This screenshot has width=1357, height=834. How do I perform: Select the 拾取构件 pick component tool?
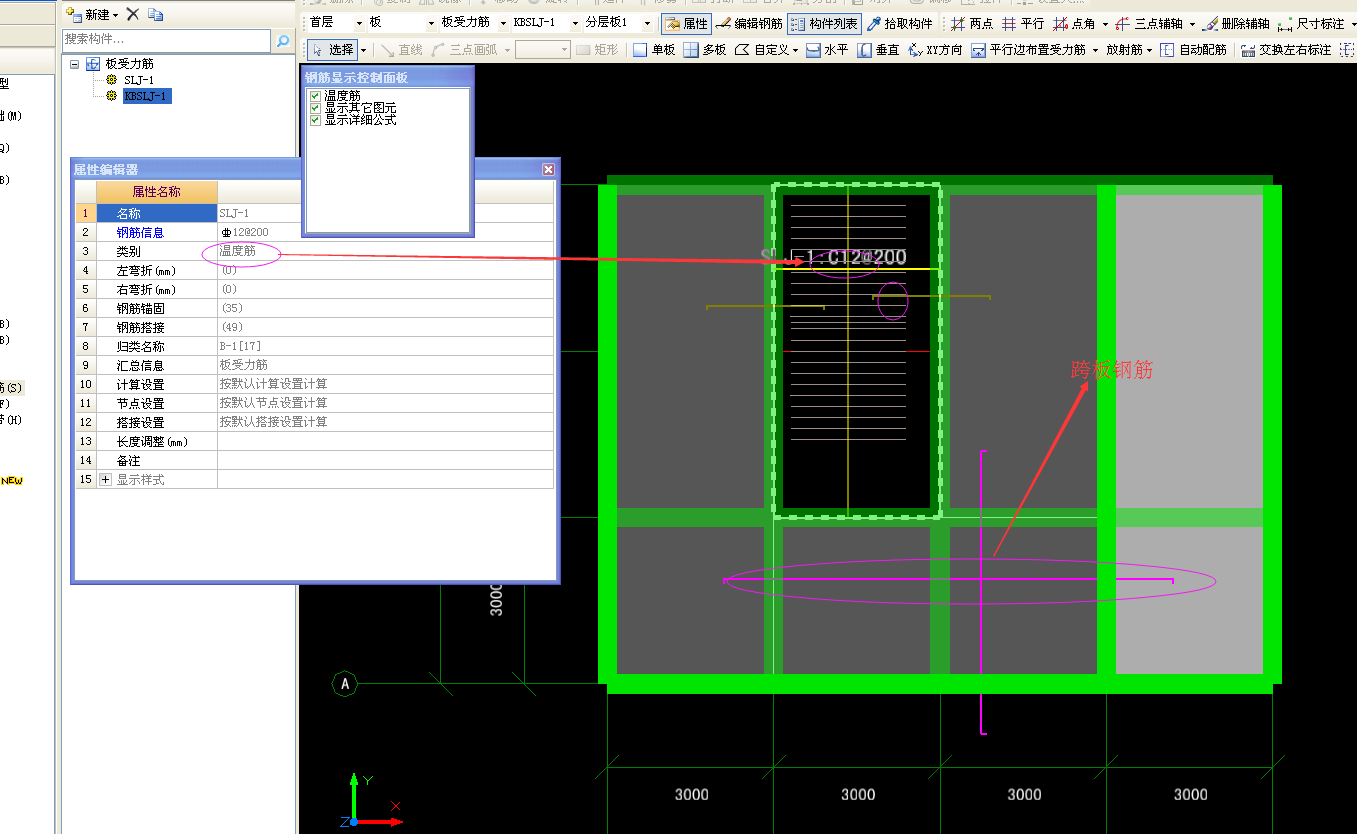point(899,23)
